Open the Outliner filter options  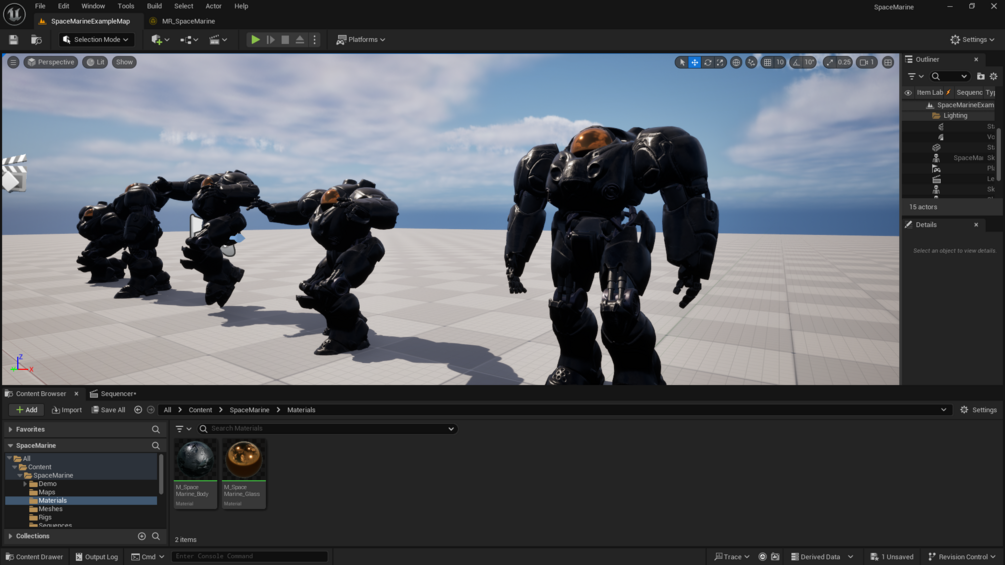click(x=915, y=76)
